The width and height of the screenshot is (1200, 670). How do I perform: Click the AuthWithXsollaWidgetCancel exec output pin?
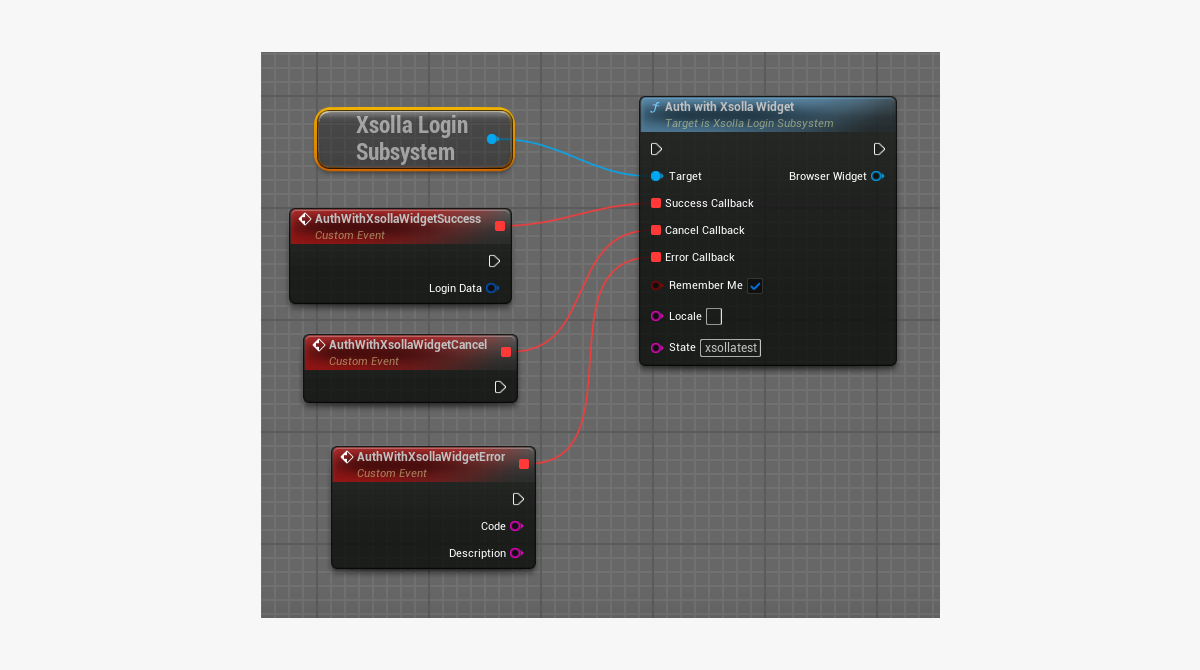pos(500,387)
